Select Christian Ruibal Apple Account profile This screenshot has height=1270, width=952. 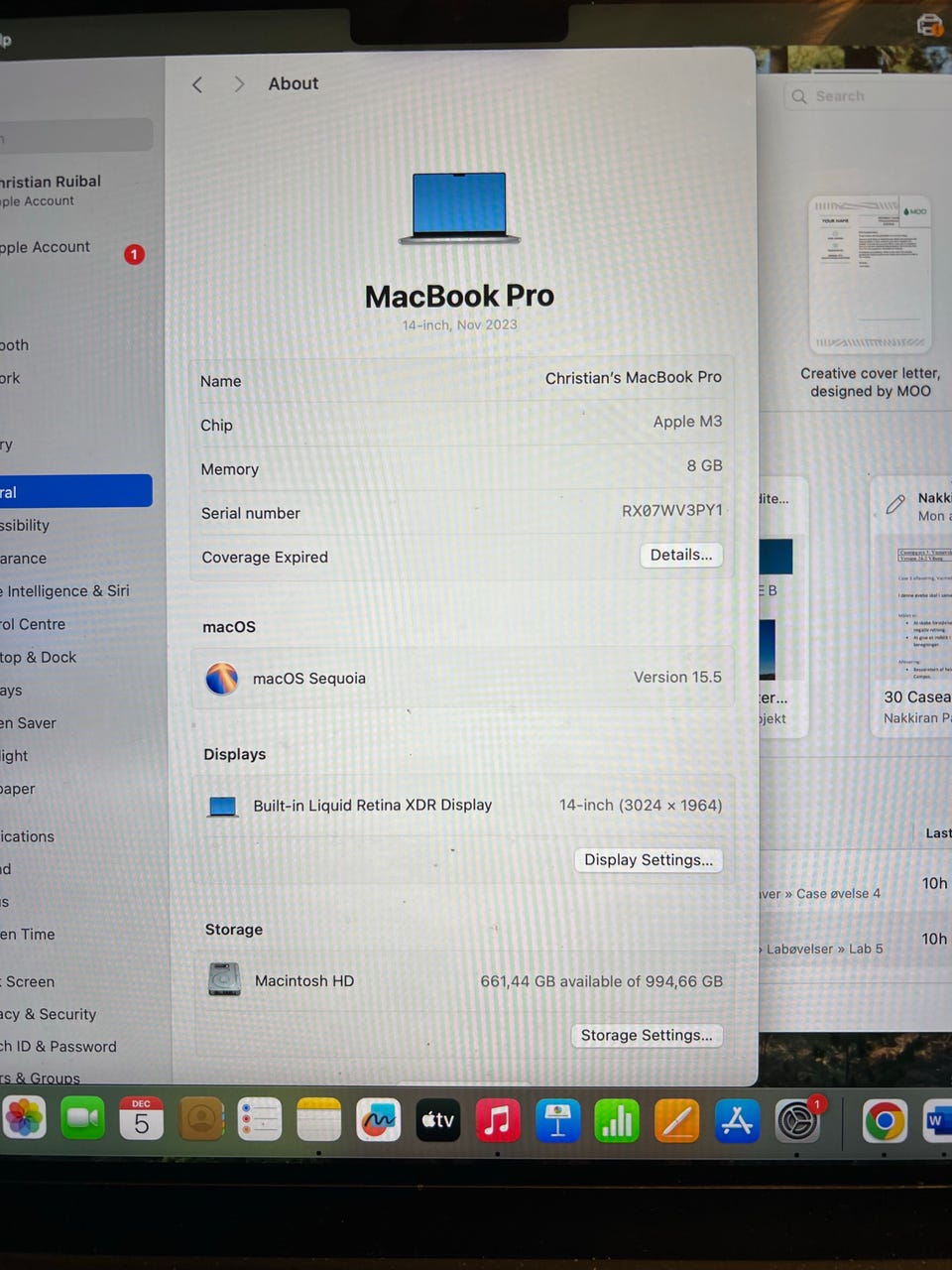coord(51,190)
